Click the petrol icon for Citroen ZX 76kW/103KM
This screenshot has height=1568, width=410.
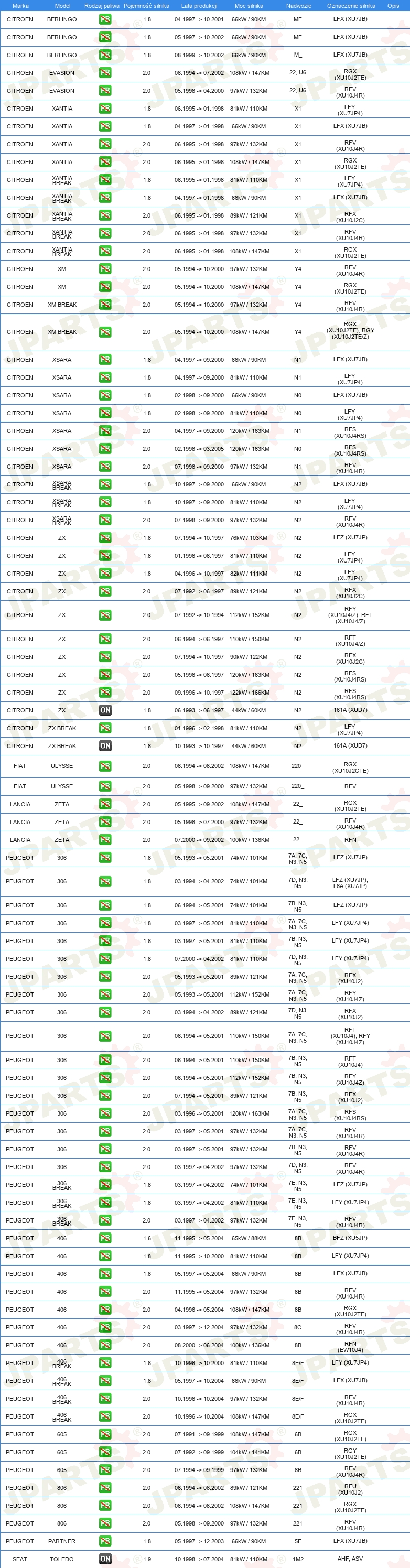click(105, 538)
